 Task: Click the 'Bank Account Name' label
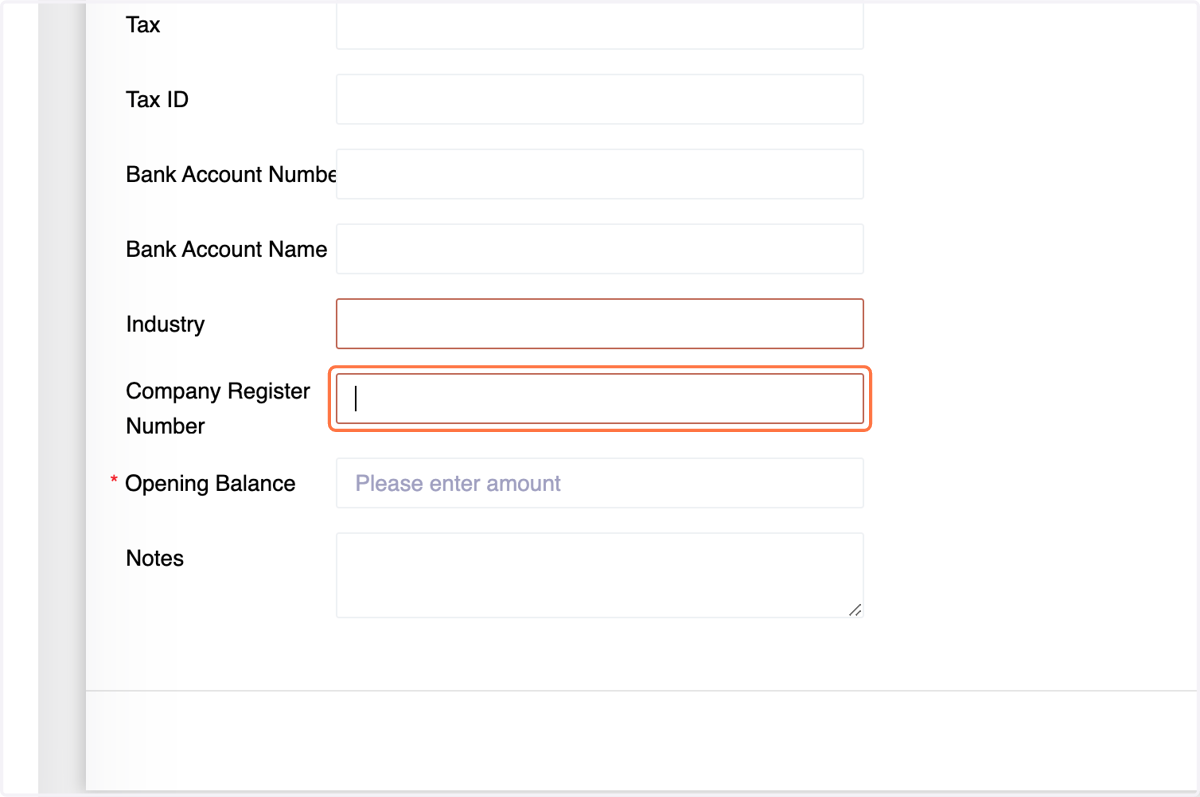coord(227,249)
